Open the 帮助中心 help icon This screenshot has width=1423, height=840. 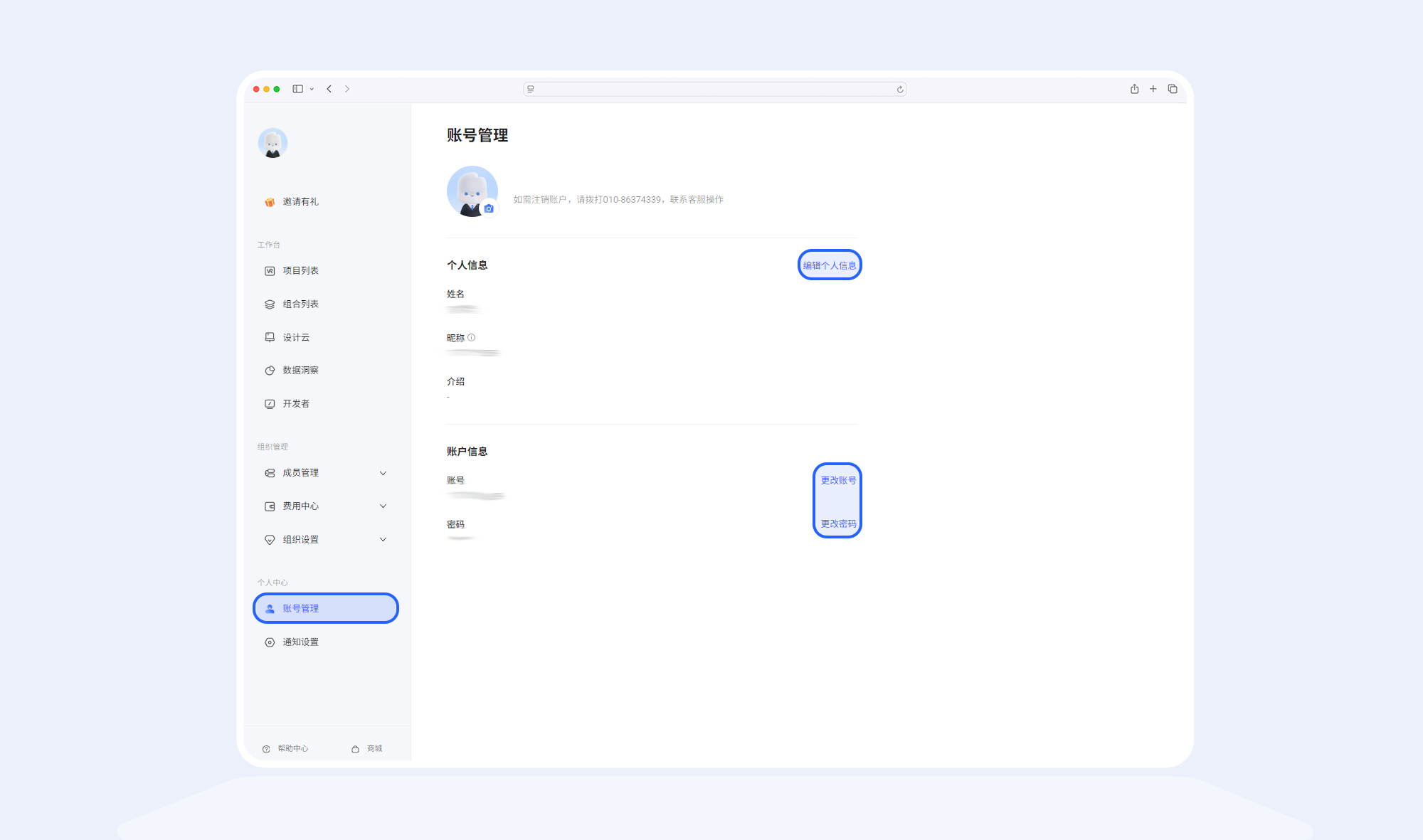click(x=266, y=748)
